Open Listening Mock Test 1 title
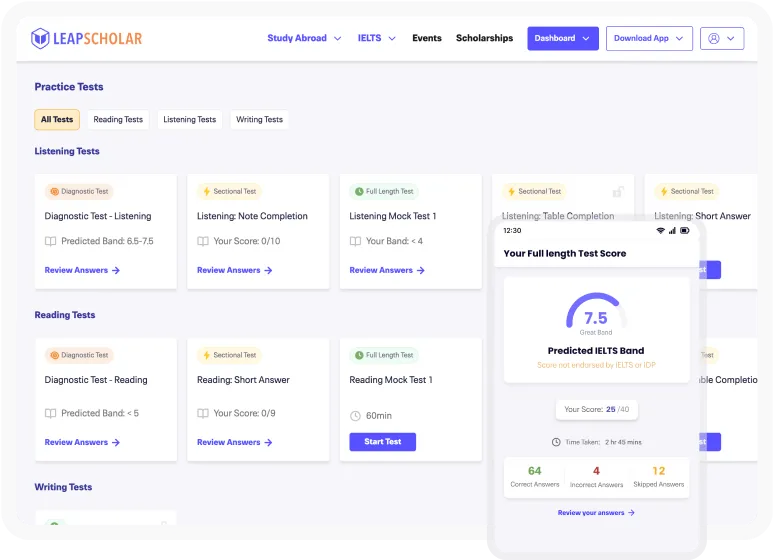Image resolution: width=773 pixels, height=560 pixels. 392,216
